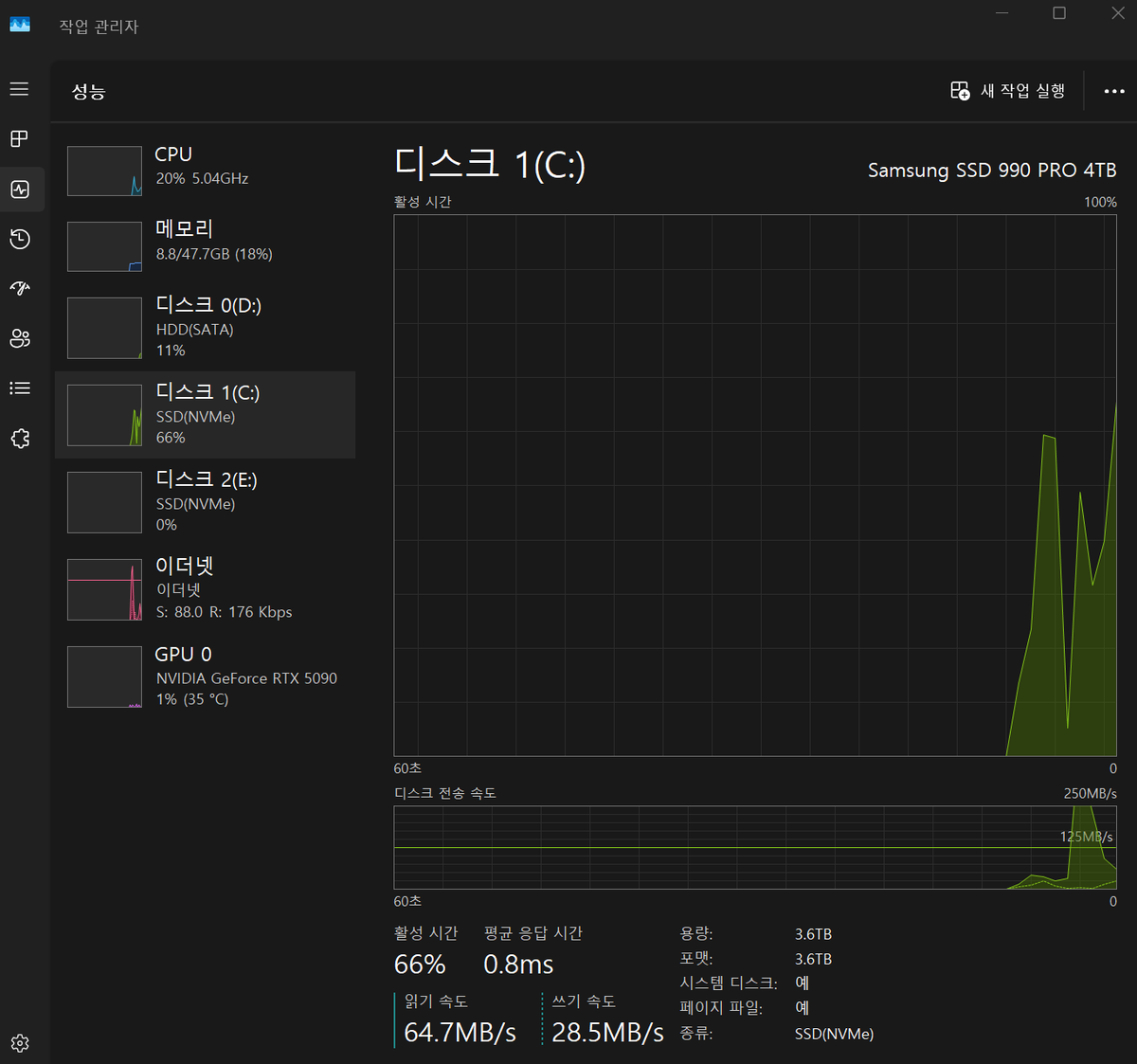Select the 메모리 performance entry
Image resolution: width=1137 pixels, height=1064 pixels.
[206, 246]
